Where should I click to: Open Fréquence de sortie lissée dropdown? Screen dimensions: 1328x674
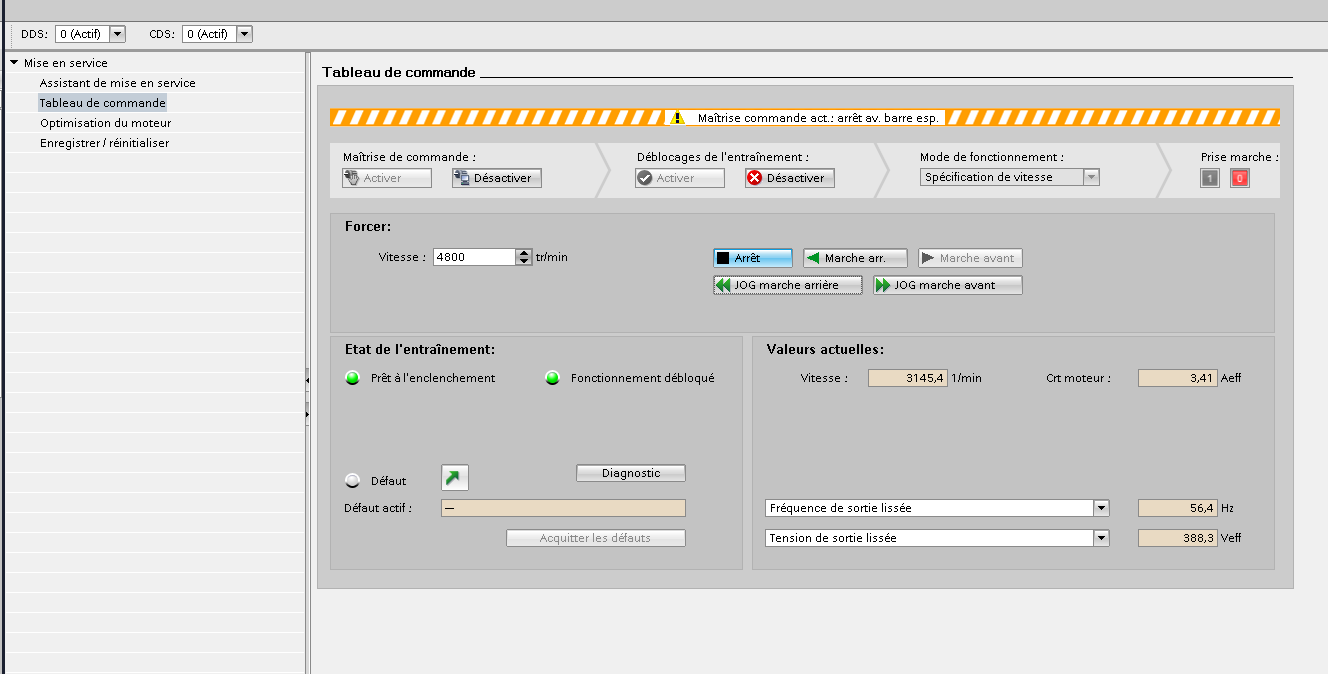(x=1101, y=508)
